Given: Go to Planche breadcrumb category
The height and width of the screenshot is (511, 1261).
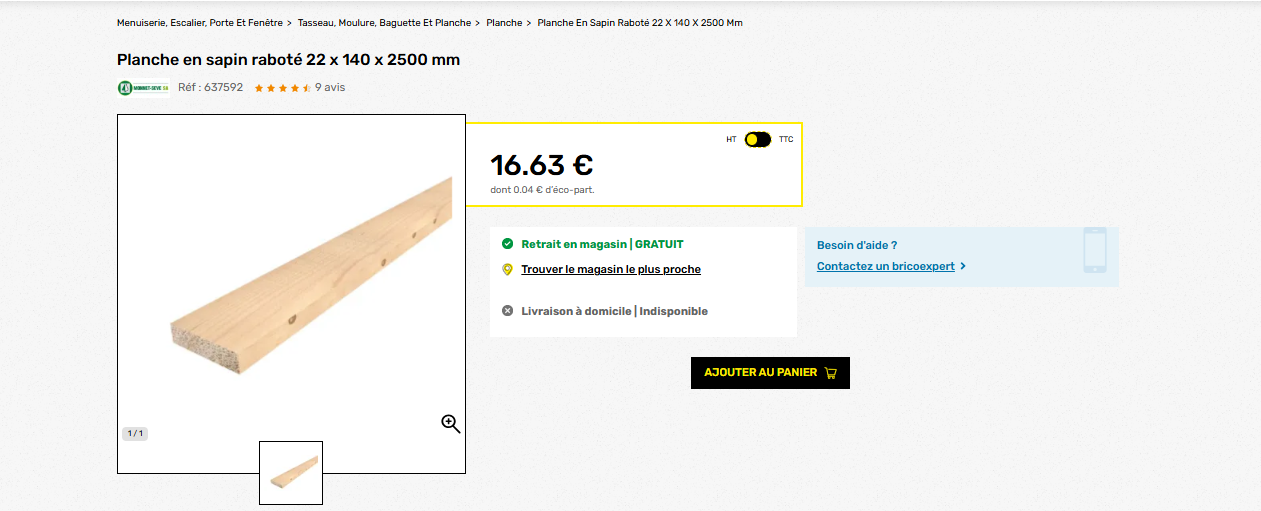Looking at the screenshot, I should (x=504, y=23).
